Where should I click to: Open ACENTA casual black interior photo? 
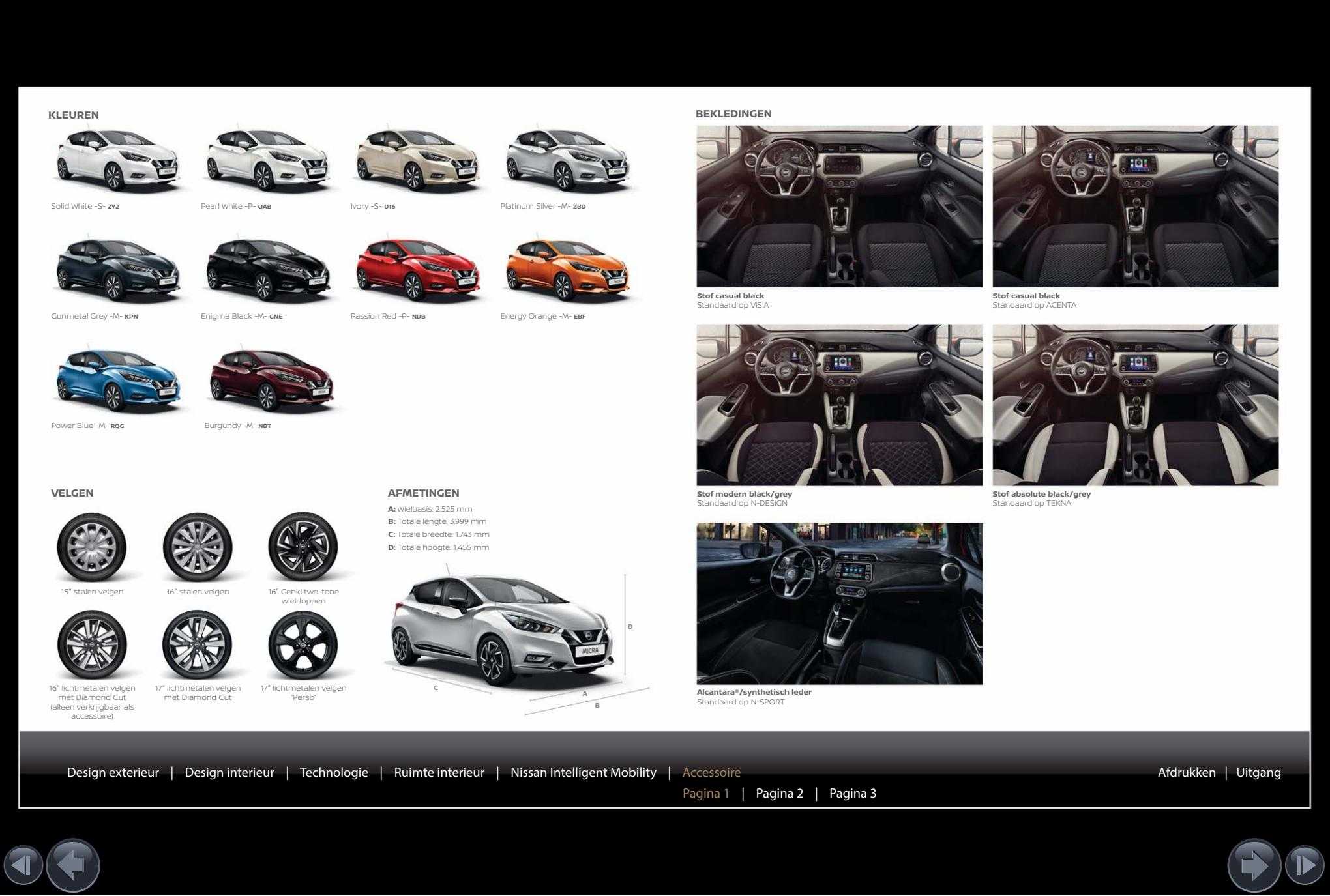tap(1135, 207)
